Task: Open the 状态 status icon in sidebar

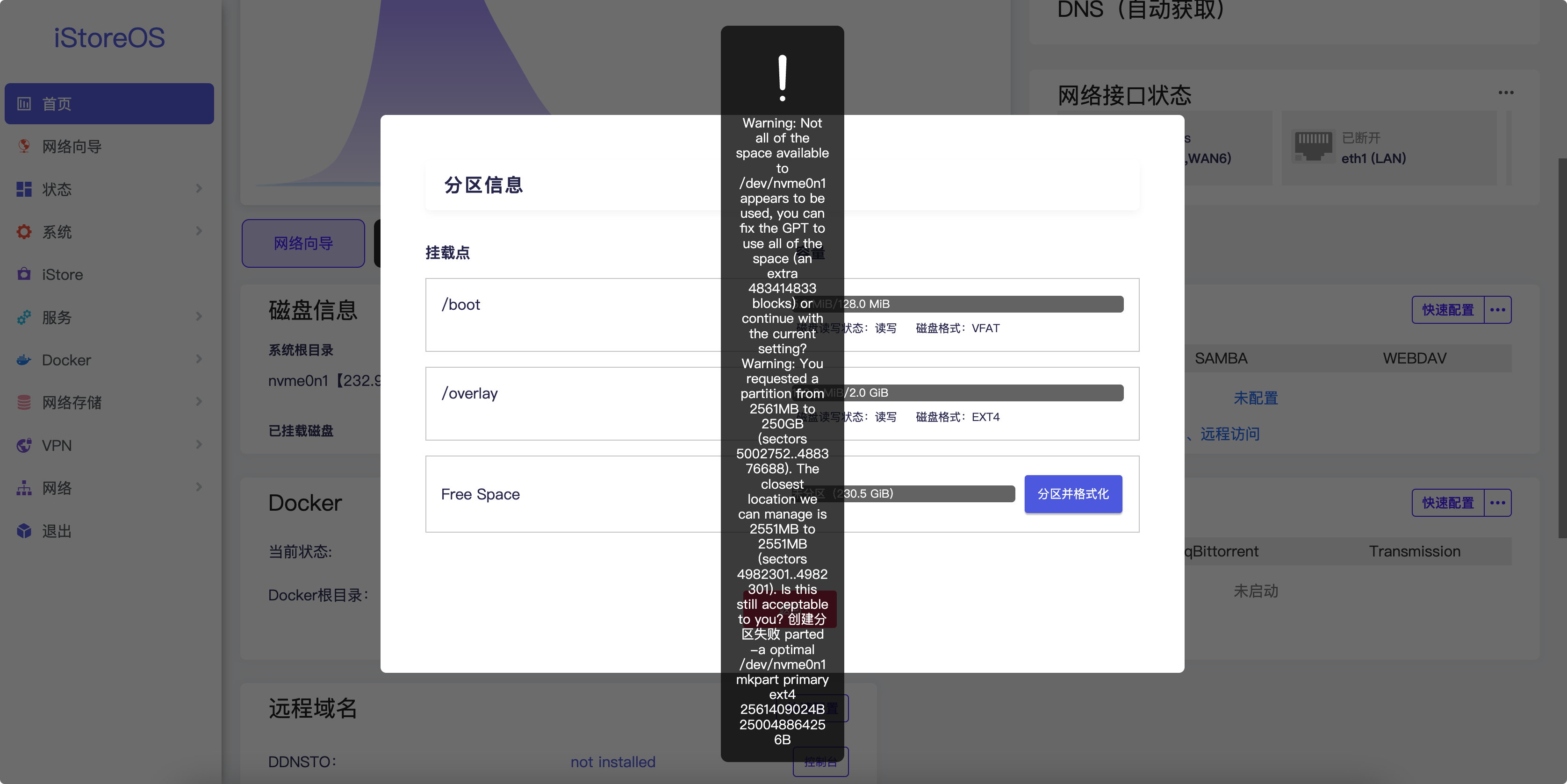Action: pyautogui.click(x=24, y=189)
